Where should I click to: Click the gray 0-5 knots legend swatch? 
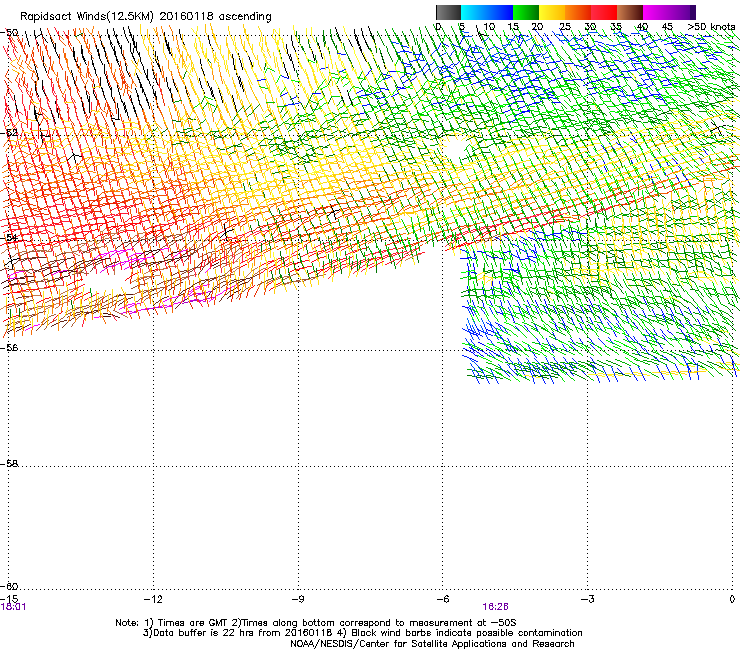(x=448, y=12)
